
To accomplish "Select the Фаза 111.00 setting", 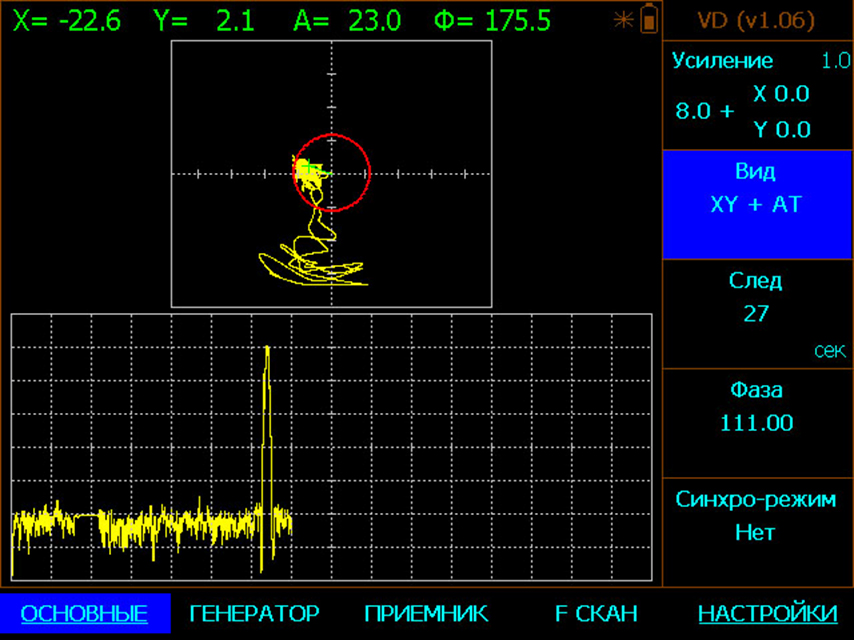I will coord(758,423).
